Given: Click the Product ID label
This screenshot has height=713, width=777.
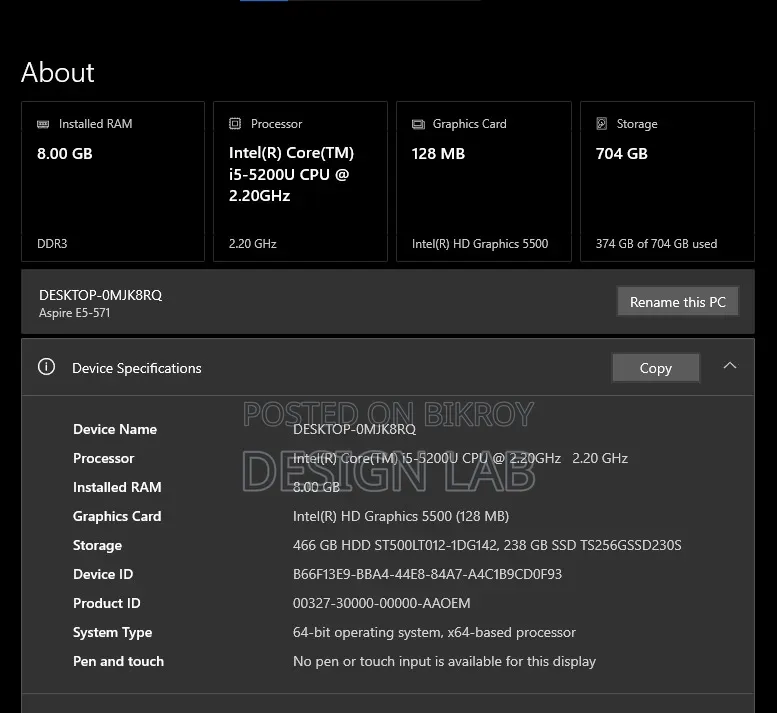Looking at the screenshot, I should click(107, 603).
